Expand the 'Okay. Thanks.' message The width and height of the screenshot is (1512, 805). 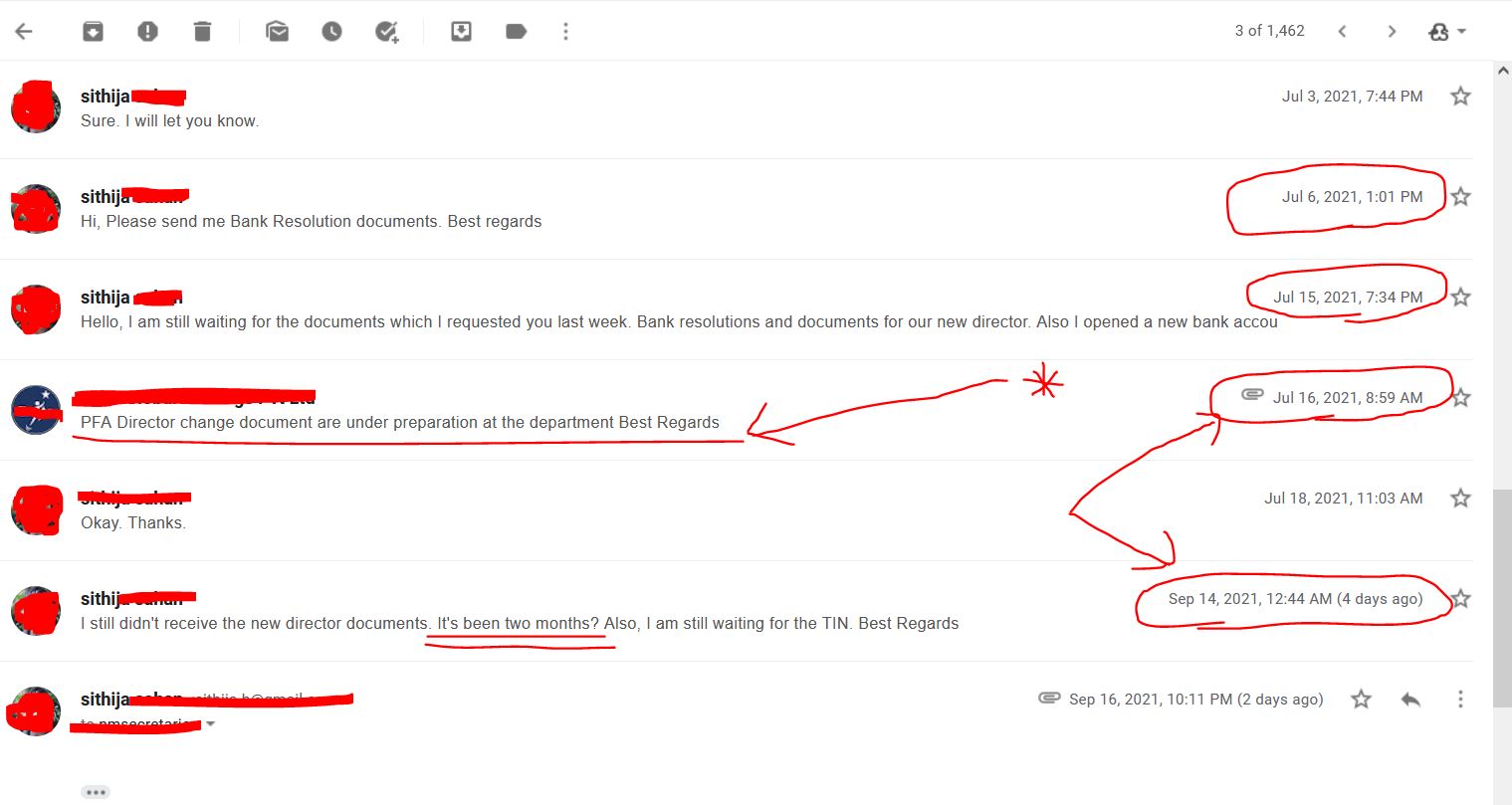(737, 509)
